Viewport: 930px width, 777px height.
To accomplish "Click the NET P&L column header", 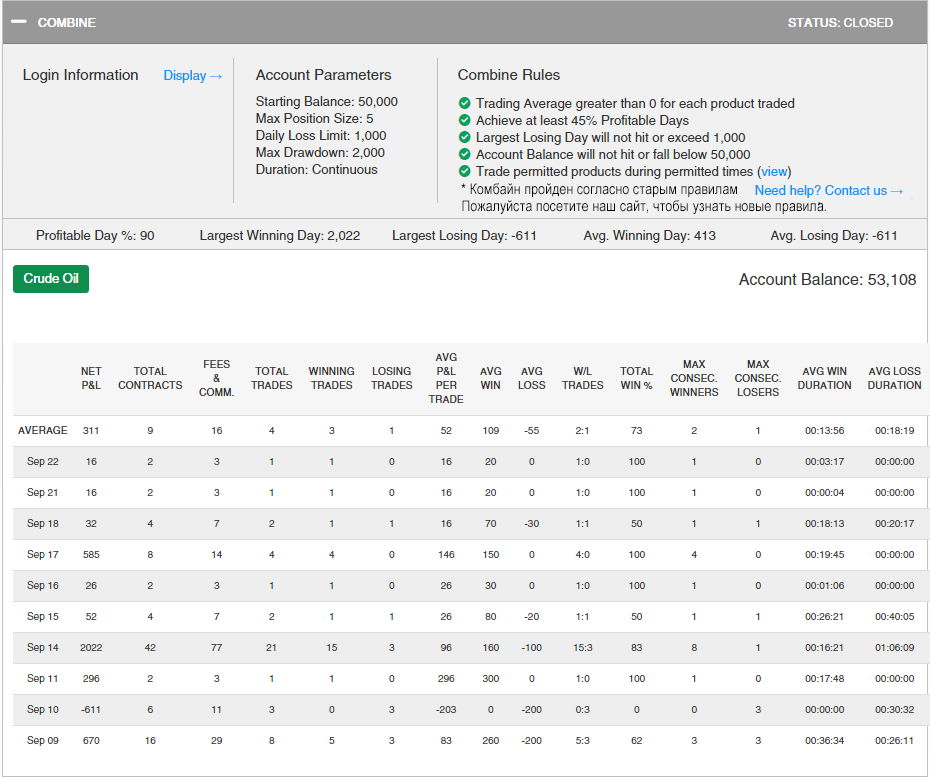I will [91, 378].
